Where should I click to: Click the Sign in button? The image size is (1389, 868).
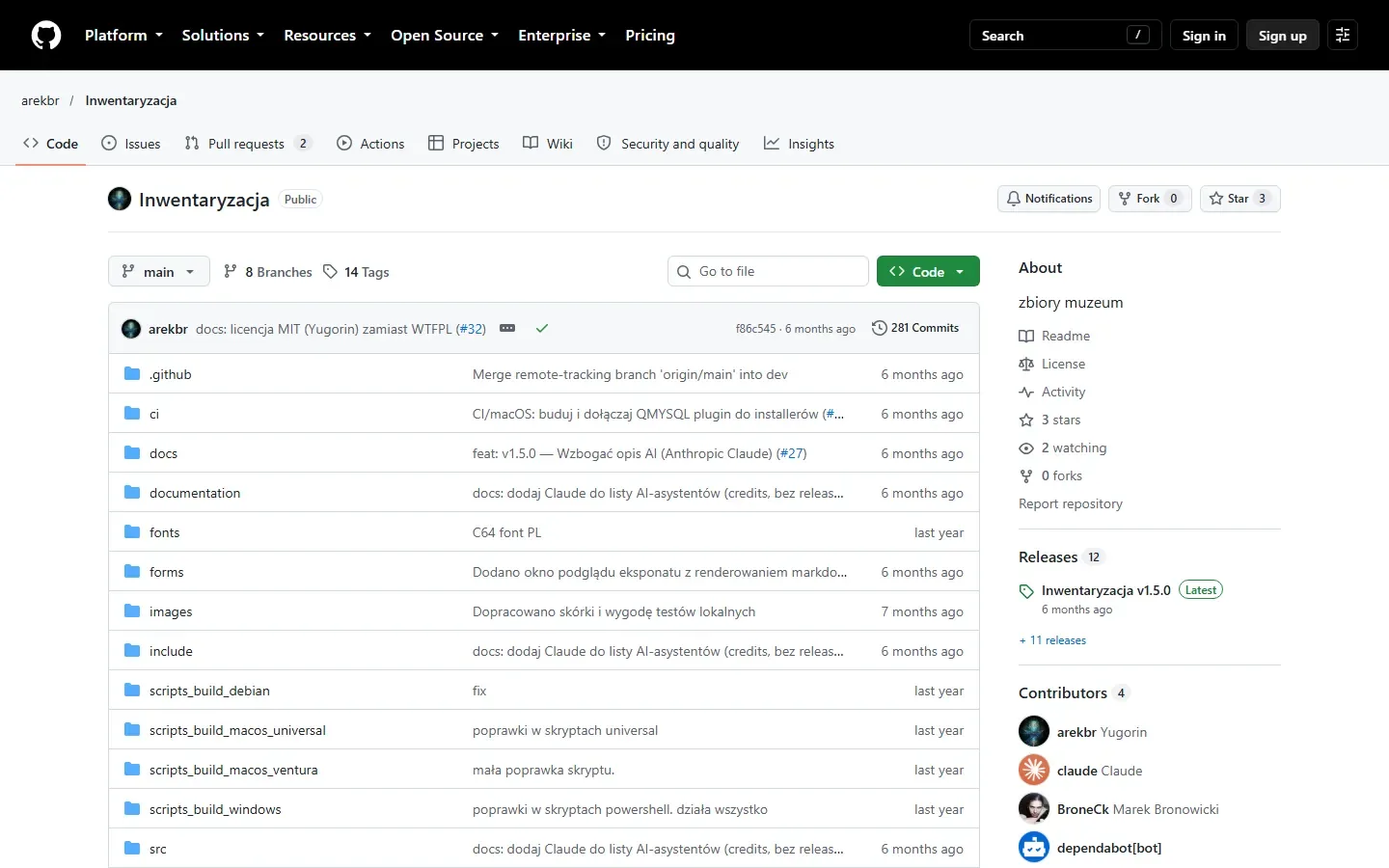pyautogui.click(x=1204, y=36)
